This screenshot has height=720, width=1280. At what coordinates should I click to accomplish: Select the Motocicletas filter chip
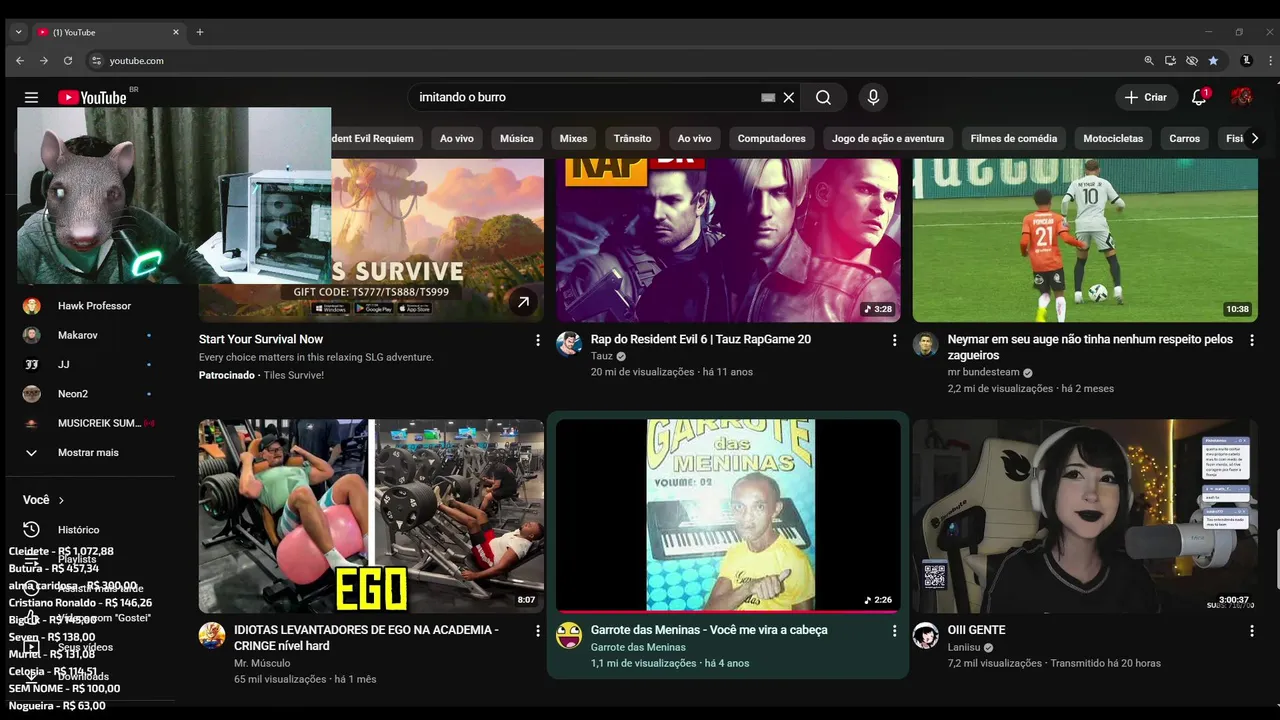[x=1113, y=139]
